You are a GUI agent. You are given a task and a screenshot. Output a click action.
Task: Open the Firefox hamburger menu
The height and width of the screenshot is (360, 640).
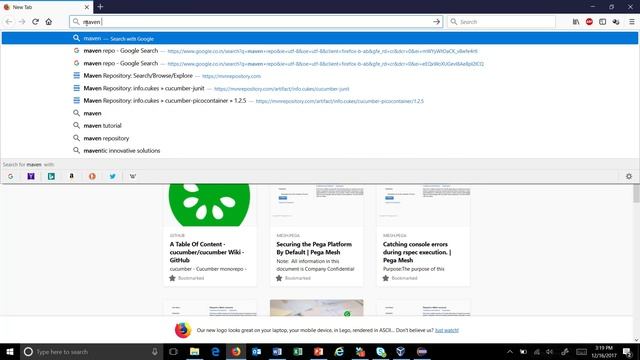631,22
